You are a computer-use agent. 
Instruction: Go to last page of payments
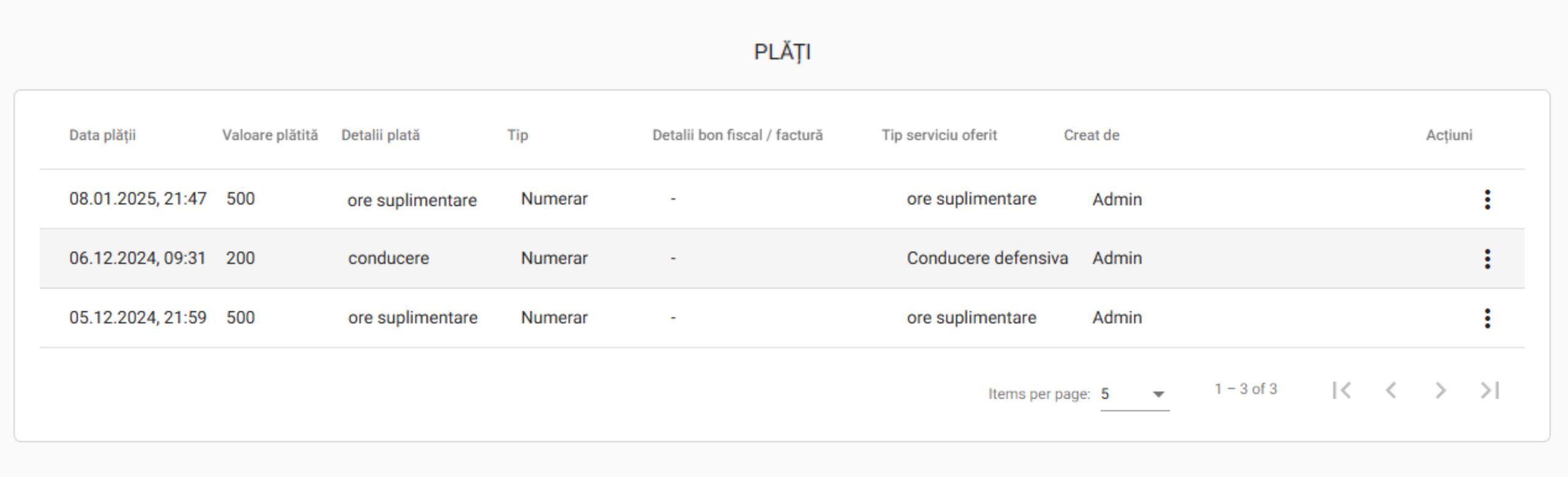point(1490,390)
